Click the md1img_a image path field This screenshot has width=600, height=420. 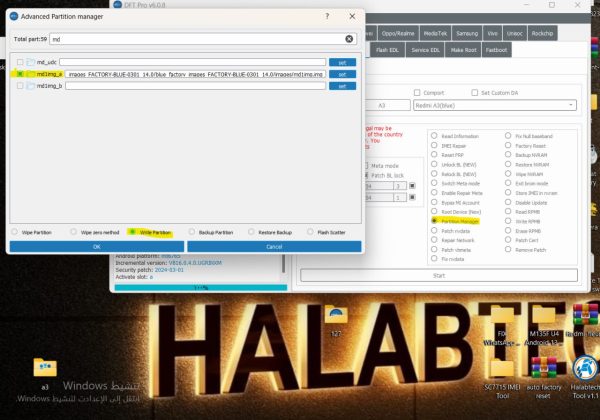(x=195, y=74)
